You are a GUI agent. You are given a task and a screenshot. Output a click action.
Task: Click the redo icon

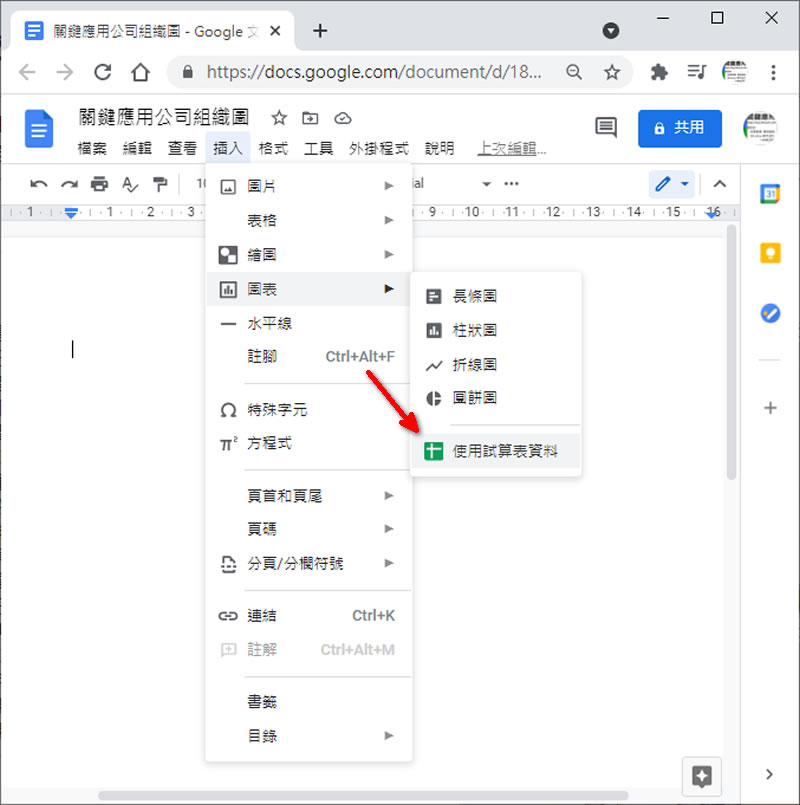tap(69, 184)
